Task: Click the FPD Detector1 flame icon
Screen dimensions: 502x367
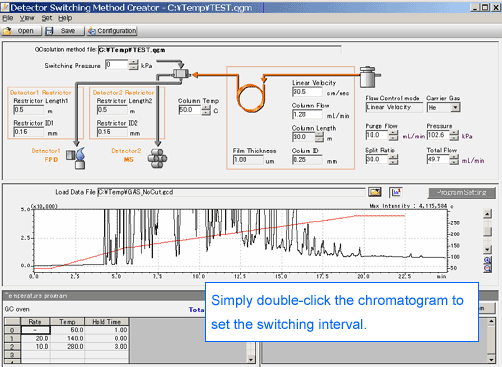Action: pyautogui.click(x=76, y=158)
